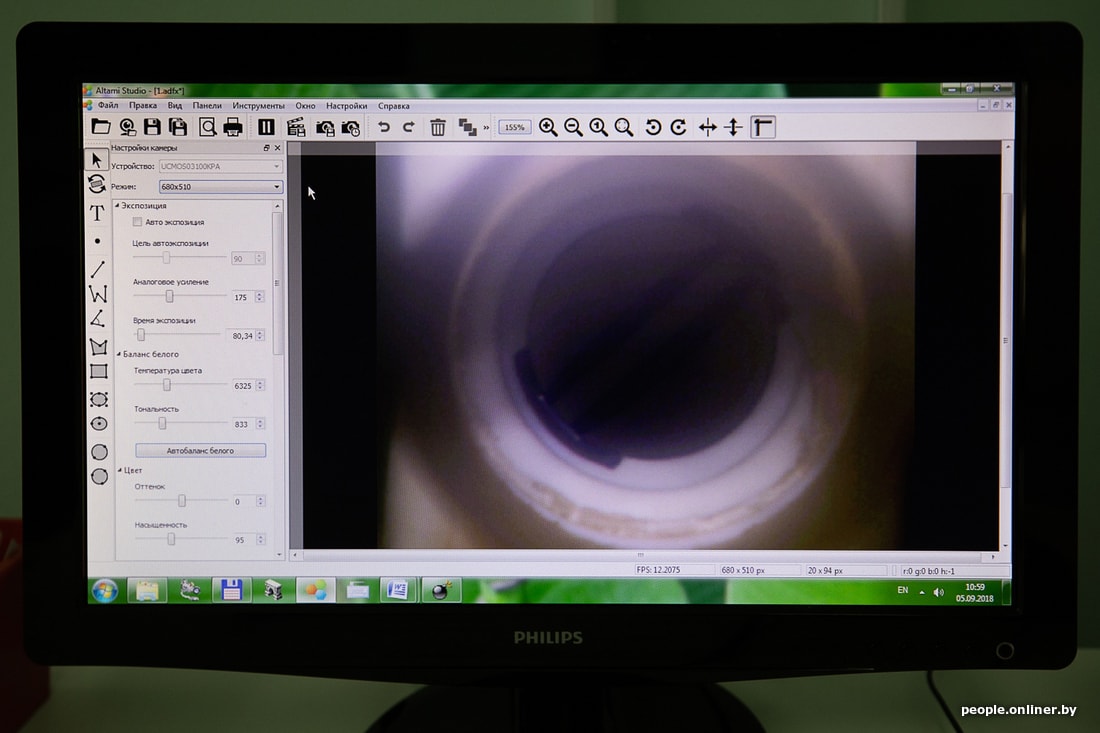Click the 155% zoom level field
The height and width of the screenshot is (733, 1100).
pos(514,128)
